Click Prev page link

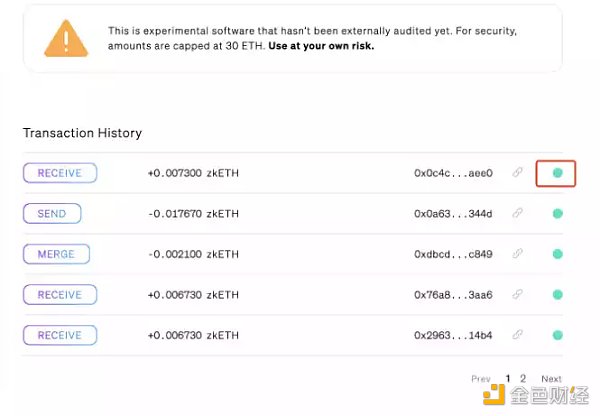point(481,379)
